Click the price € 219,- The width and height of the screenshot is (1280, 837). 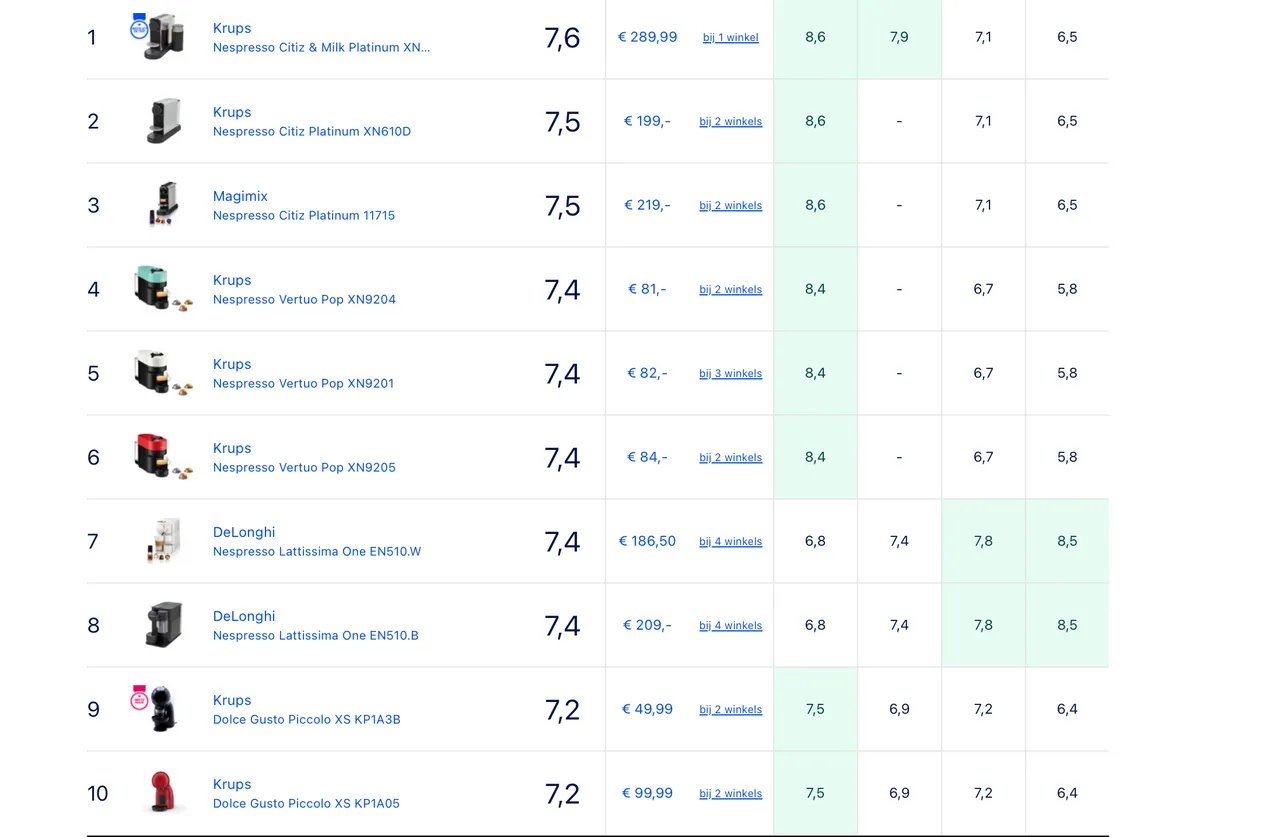point(647,205)
